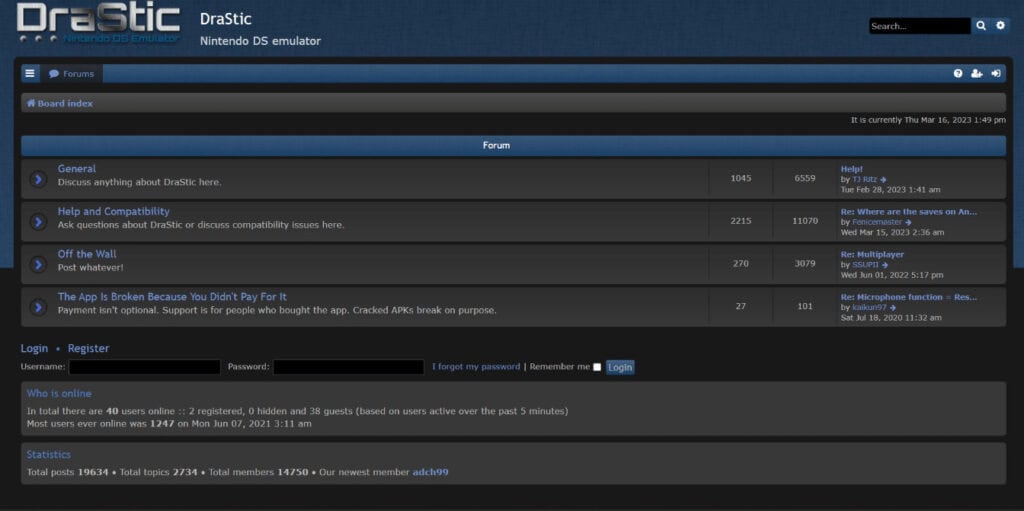The height and width of the screenshot is (511, 1024).
Task: Click the search magnifier icon button
Action: click(980, 25)
